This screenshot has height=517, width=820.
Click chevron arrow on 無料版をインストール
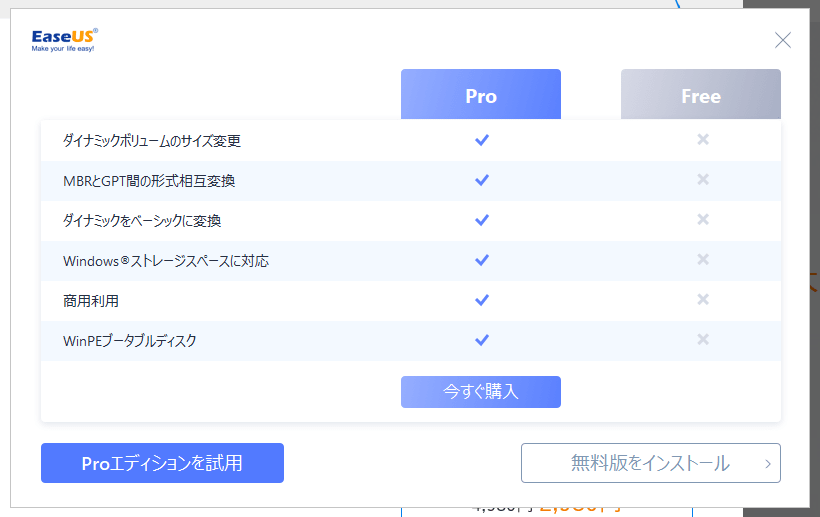point(768,464)
